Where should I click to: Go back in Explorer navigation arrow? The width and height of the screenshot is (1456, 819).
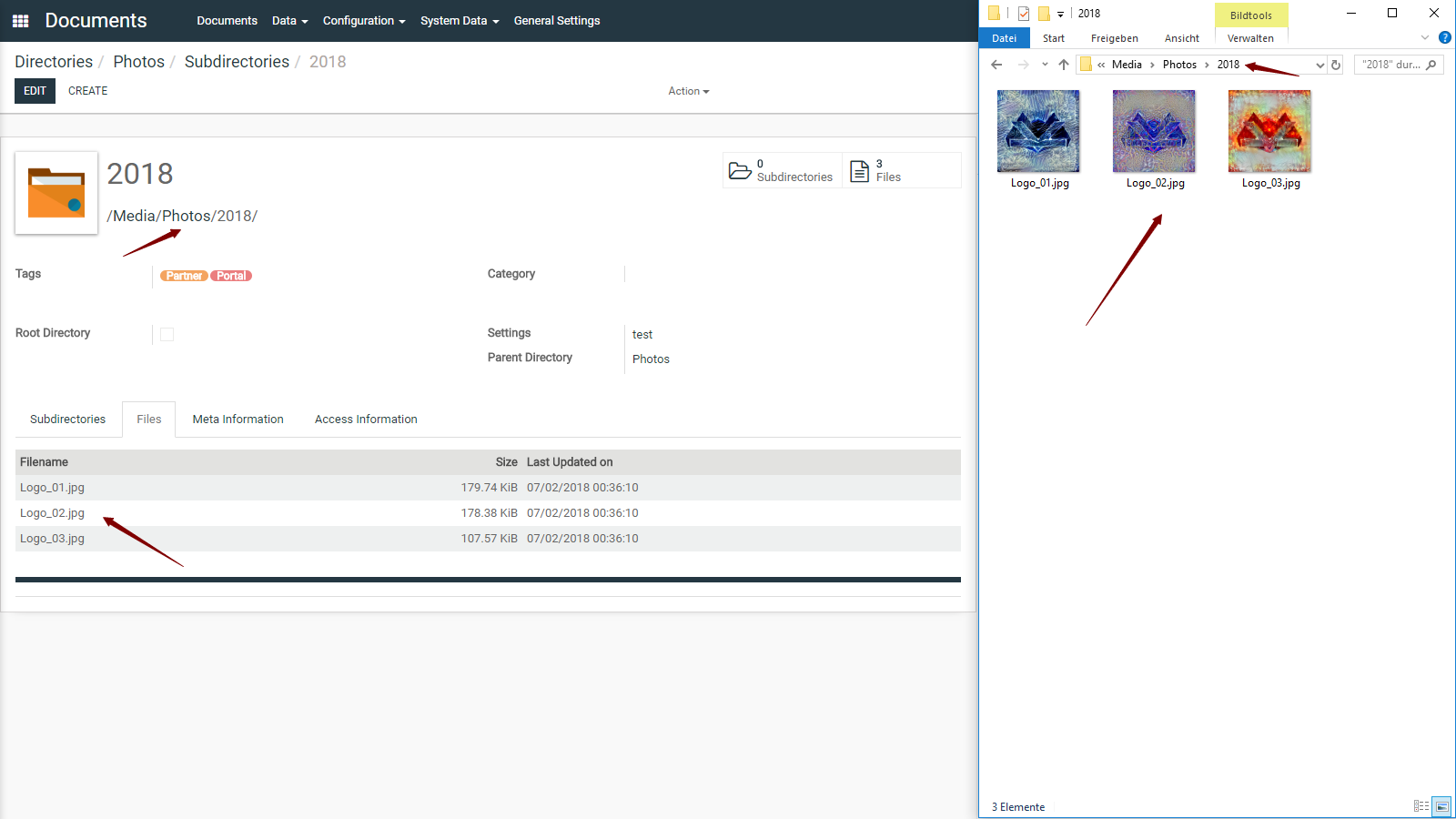pyautogui.click(x=996, y=65)
